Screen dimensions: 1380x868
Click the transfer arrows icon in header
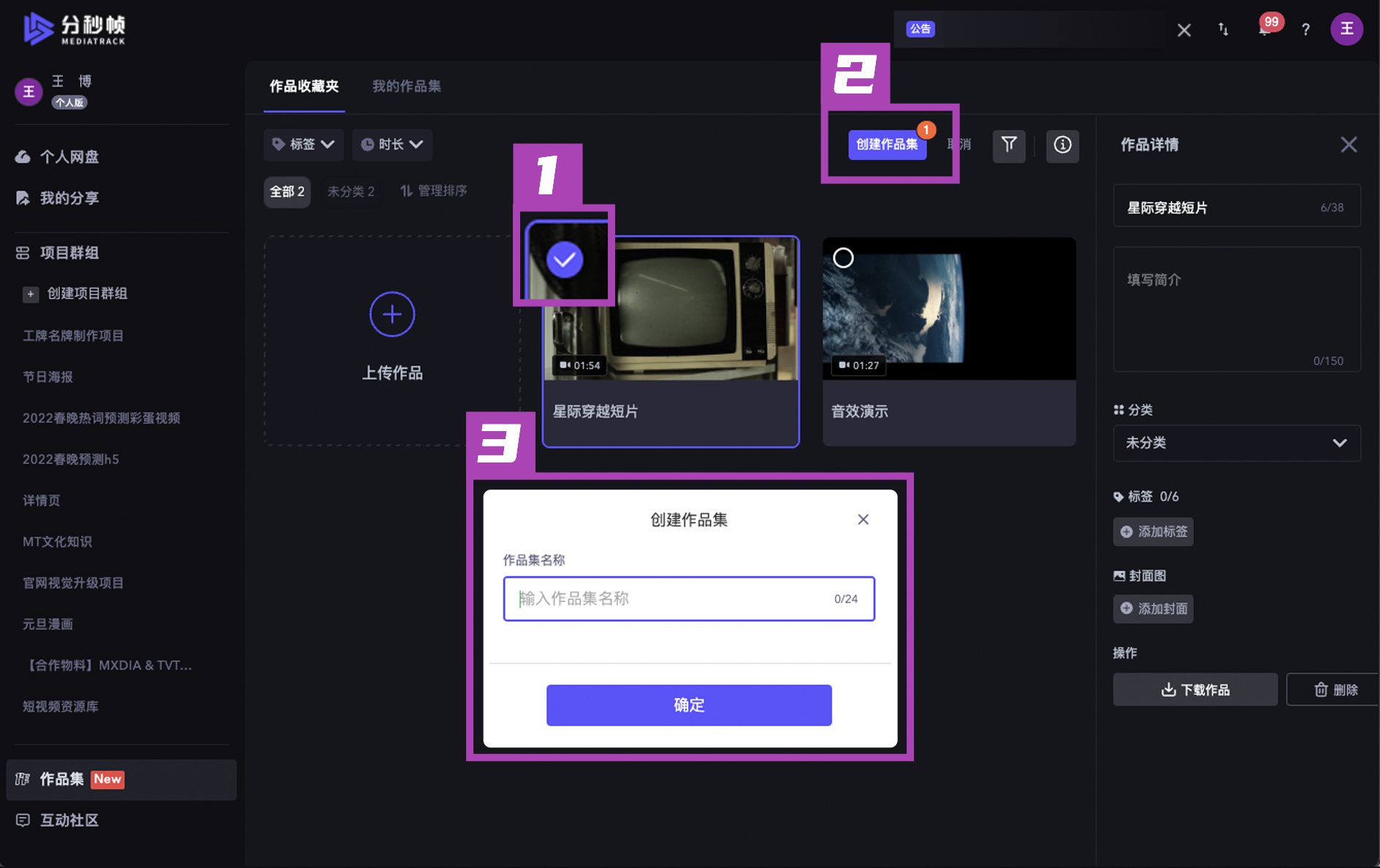tap(1223, 29)
